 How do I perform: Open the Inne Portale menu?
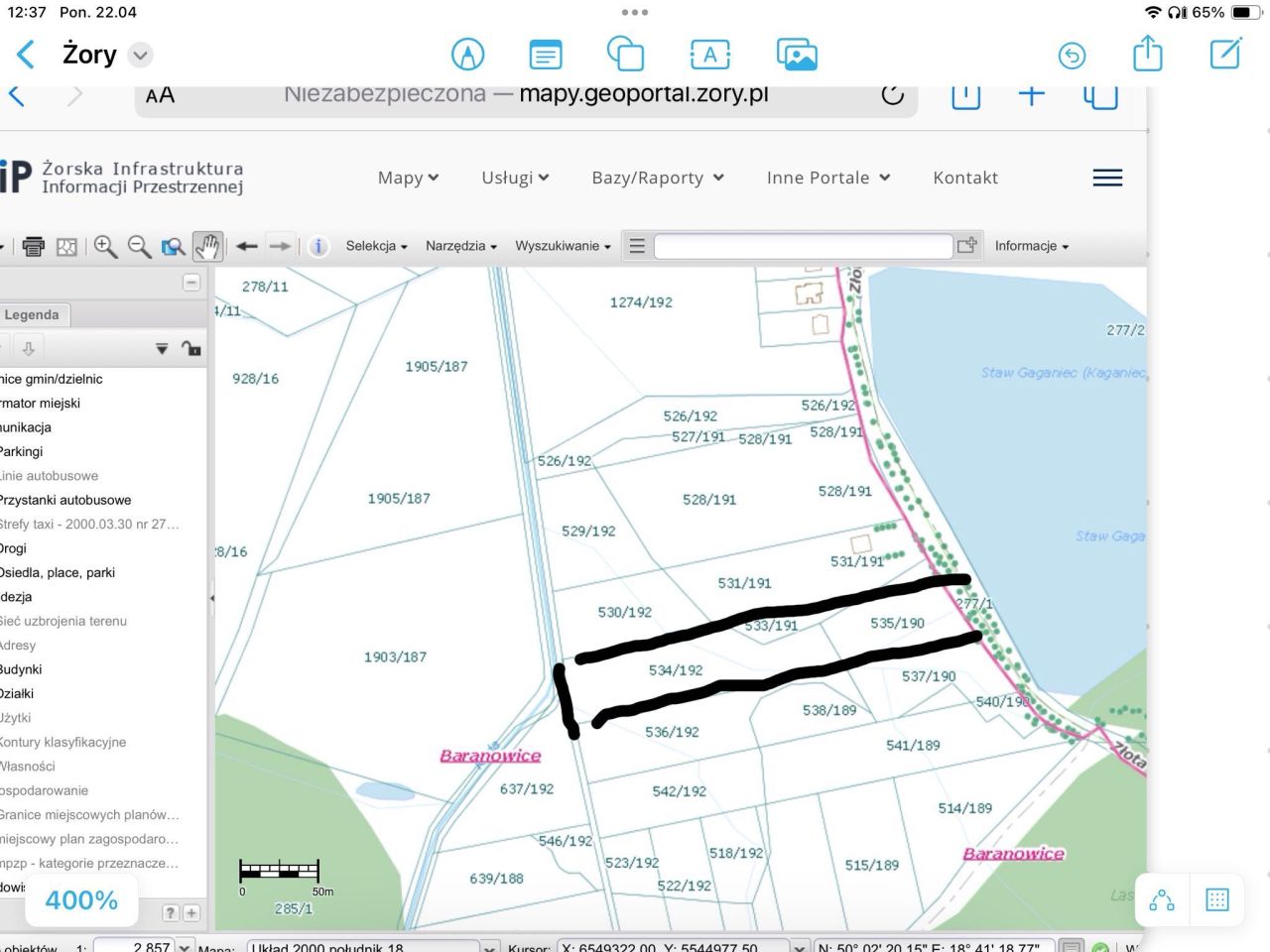click(x=828, y=178)
